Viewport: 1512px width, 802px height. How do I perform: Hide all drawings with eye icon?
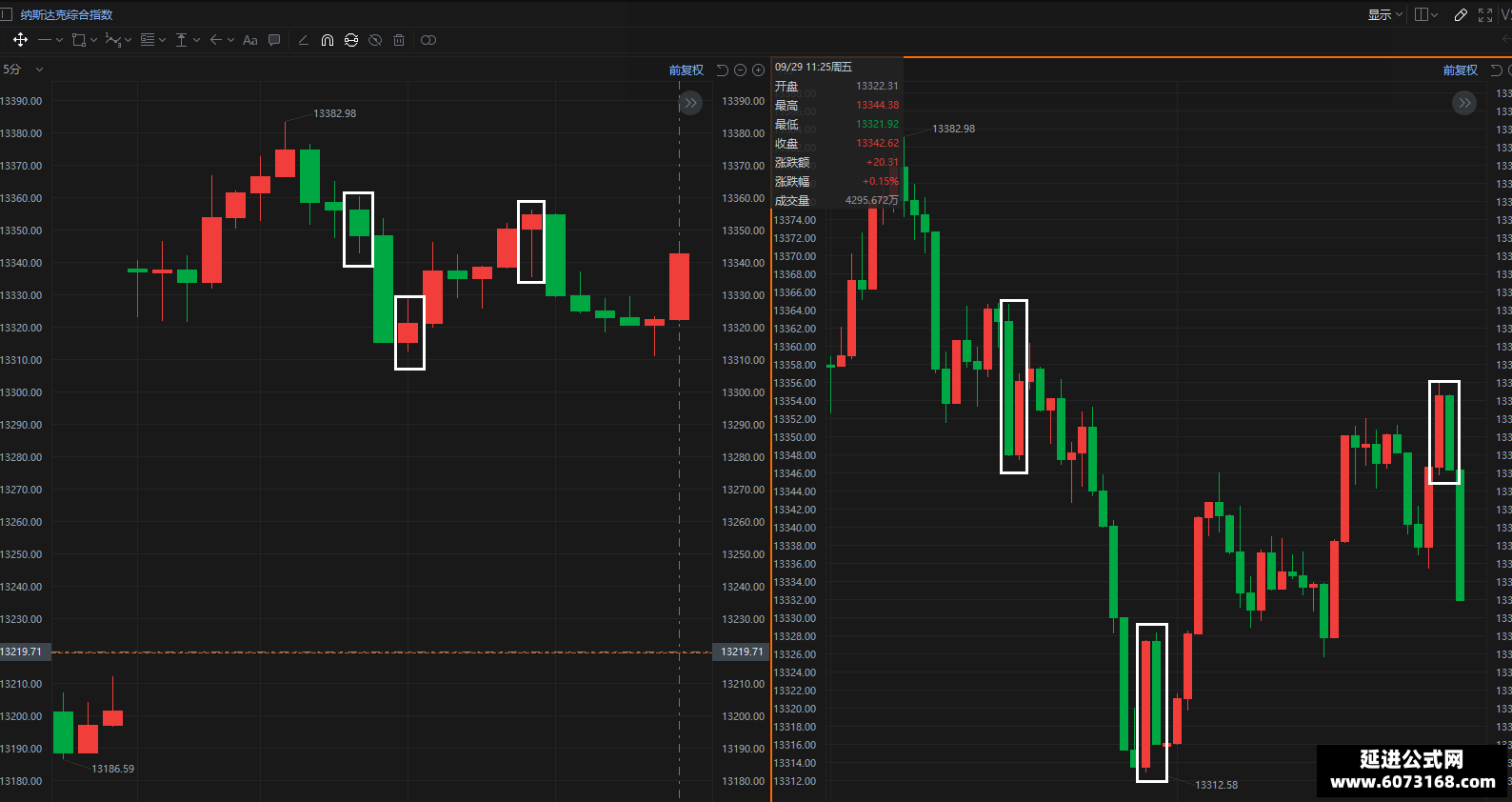(375, 40)
